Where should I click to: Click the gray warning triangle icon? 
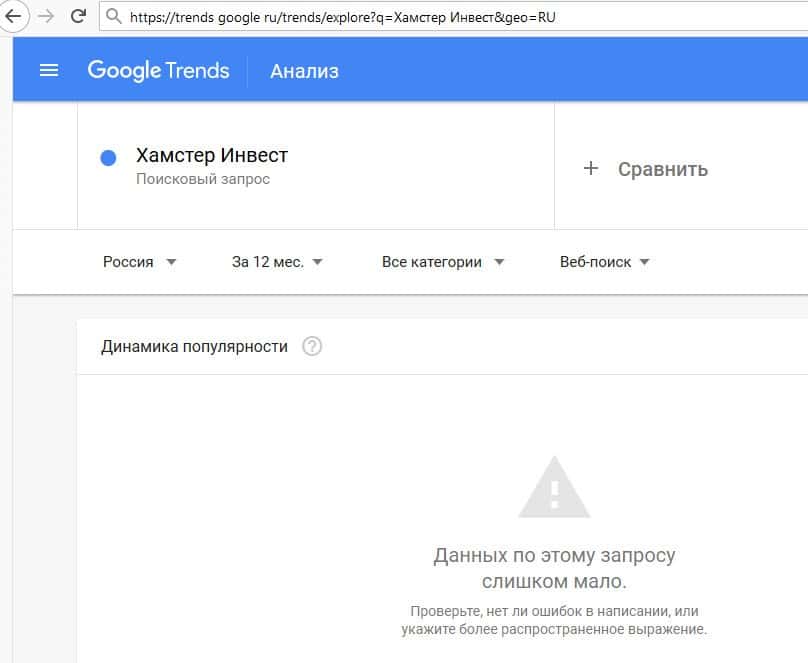[554, 490]
